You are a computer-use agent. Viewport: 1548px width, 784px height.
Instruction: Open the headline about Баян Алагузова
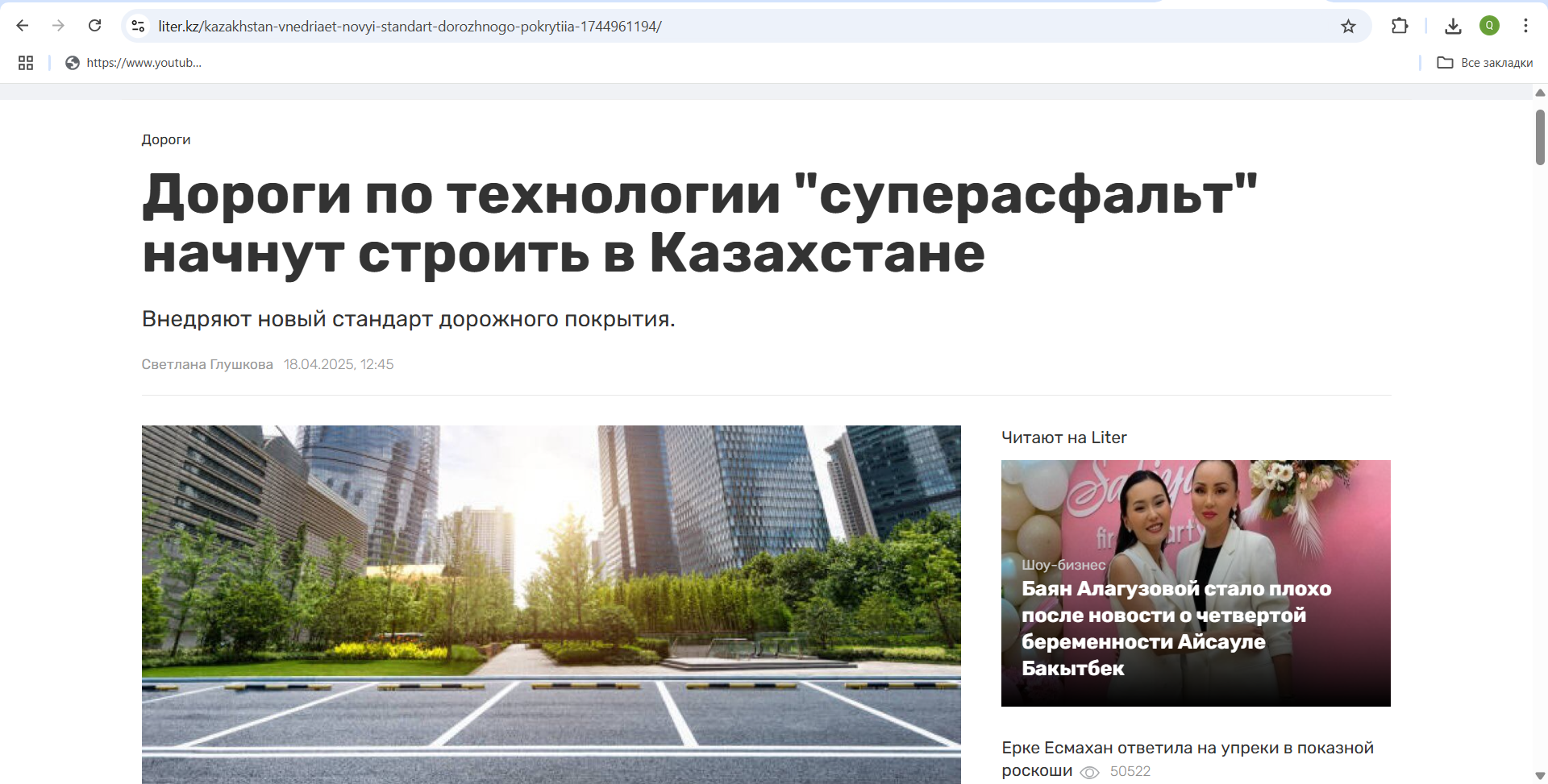click(x=1176, y=628)
